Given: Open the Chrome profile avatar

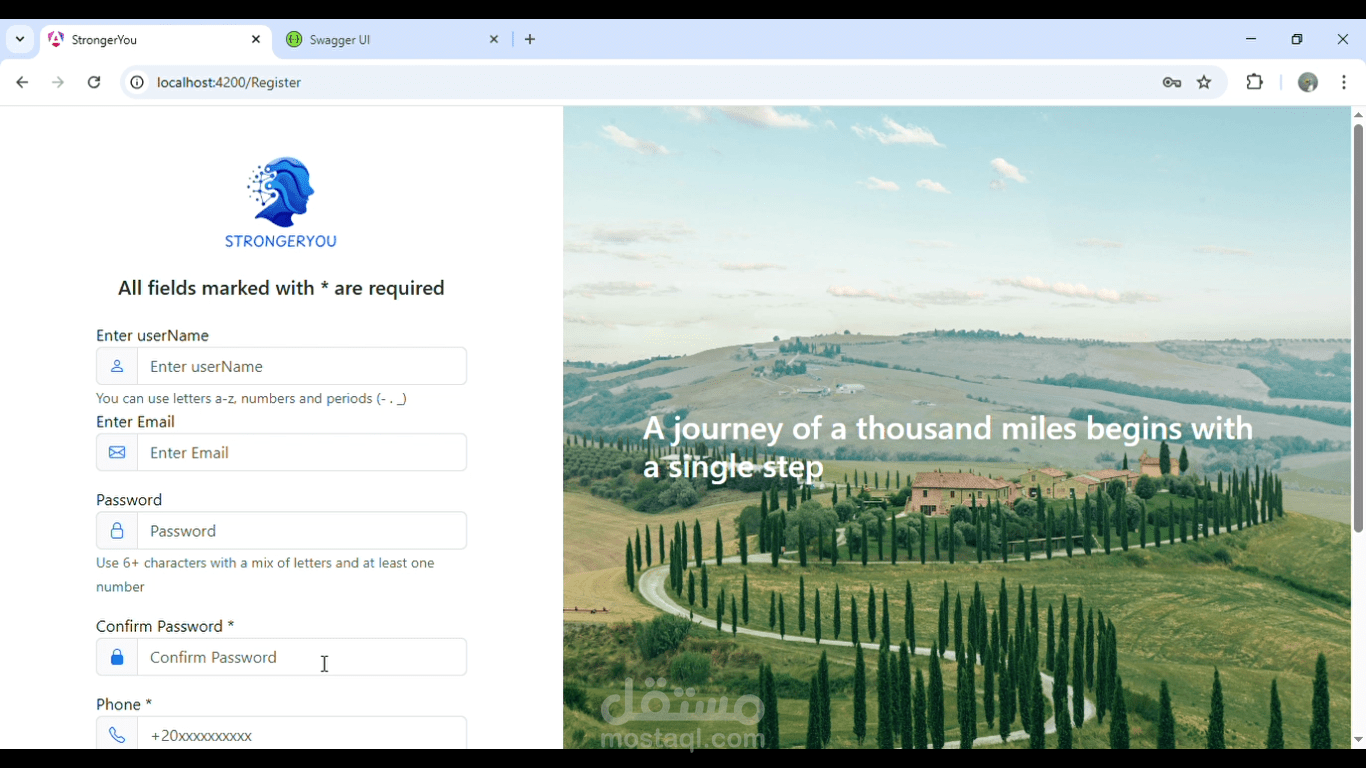Looking at the screenshot, I should pos(1308,82).
